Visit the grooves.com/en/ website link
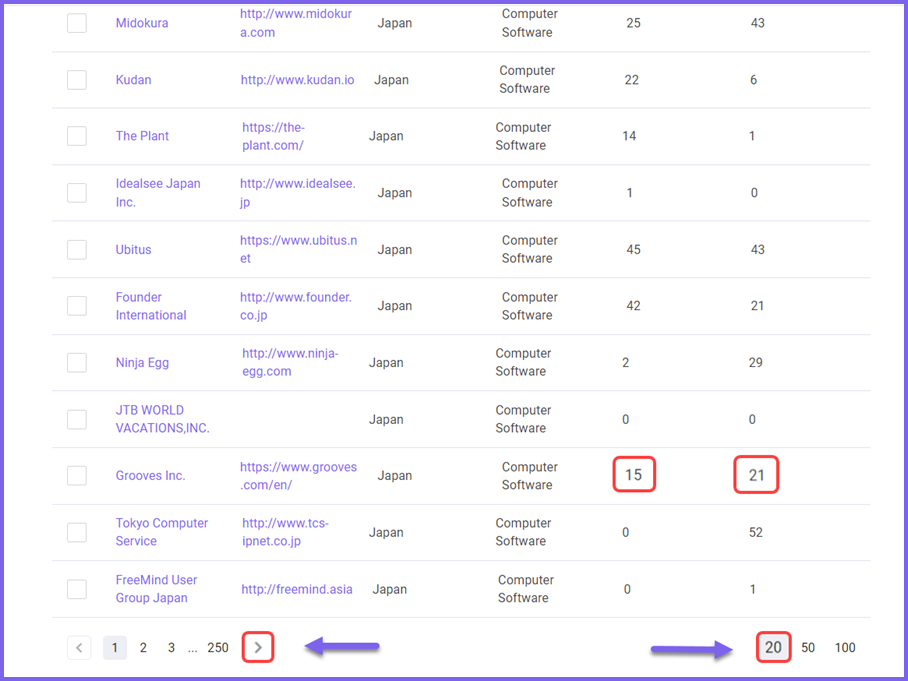The width and height of the screenshot is (908, 681). point(298,475)
